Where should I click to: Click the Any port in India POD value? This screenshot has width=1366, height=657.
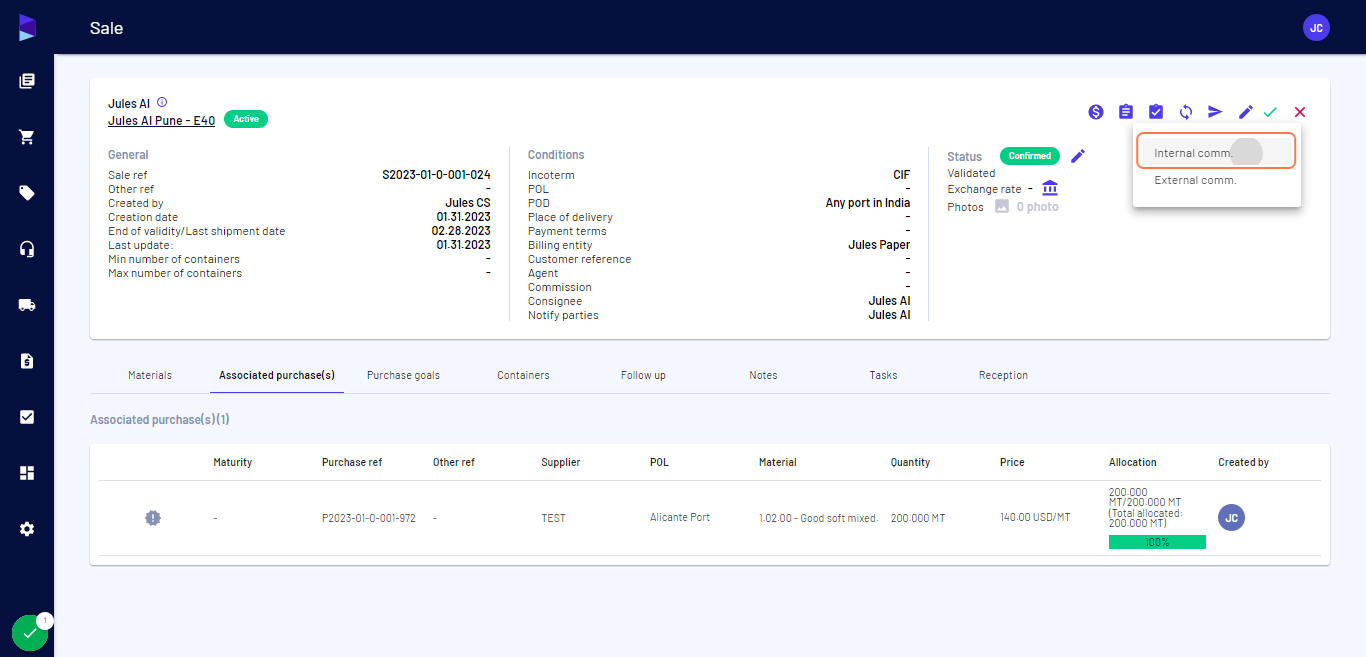point(868,203)
